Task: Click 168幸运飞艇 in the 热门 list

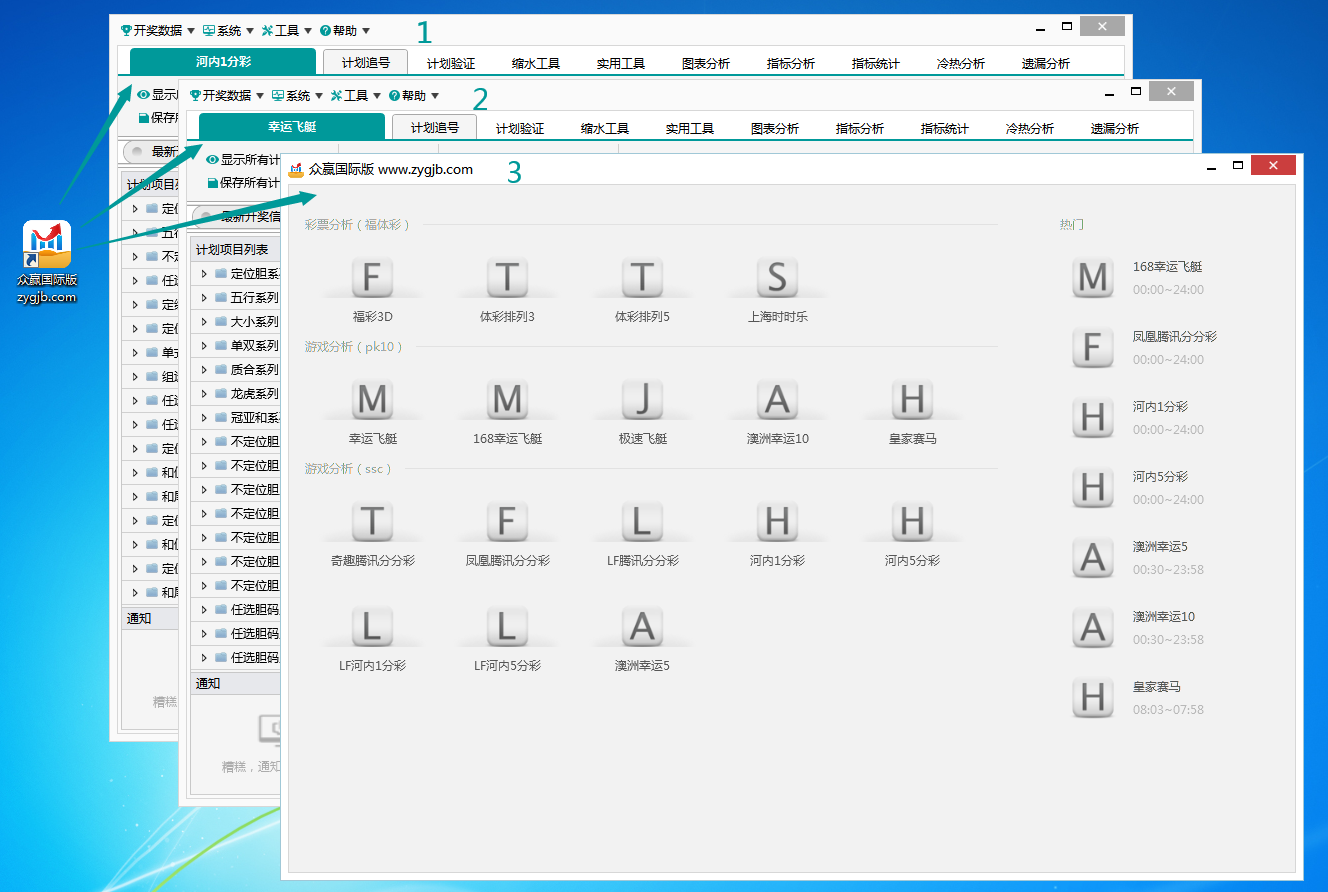Action: [x=1167, y=267]
